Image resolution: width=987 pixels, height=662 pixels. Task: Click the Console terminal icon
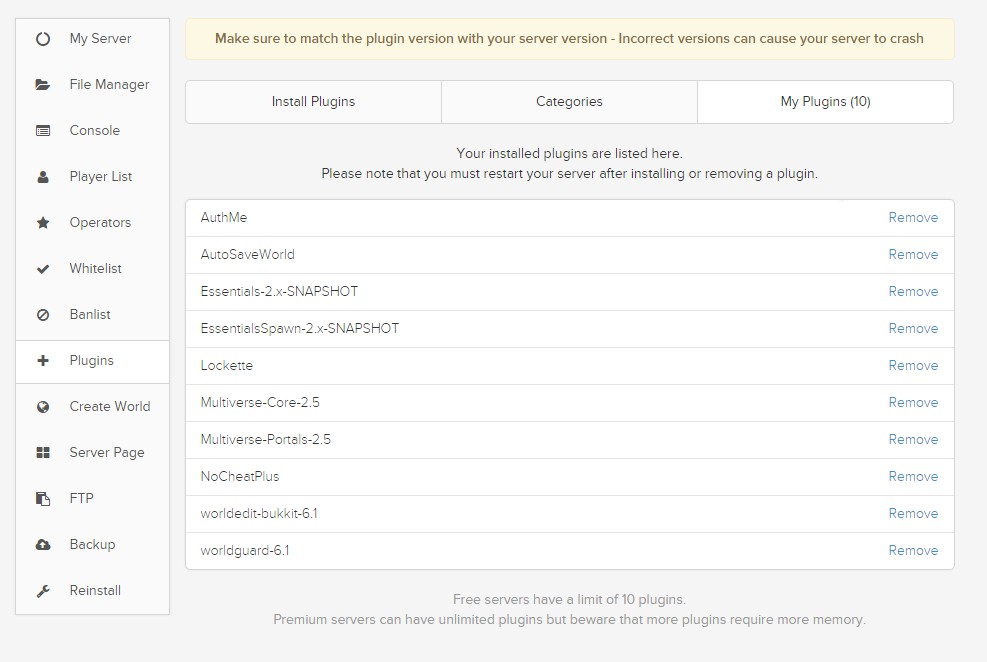[x=43, y=131]
